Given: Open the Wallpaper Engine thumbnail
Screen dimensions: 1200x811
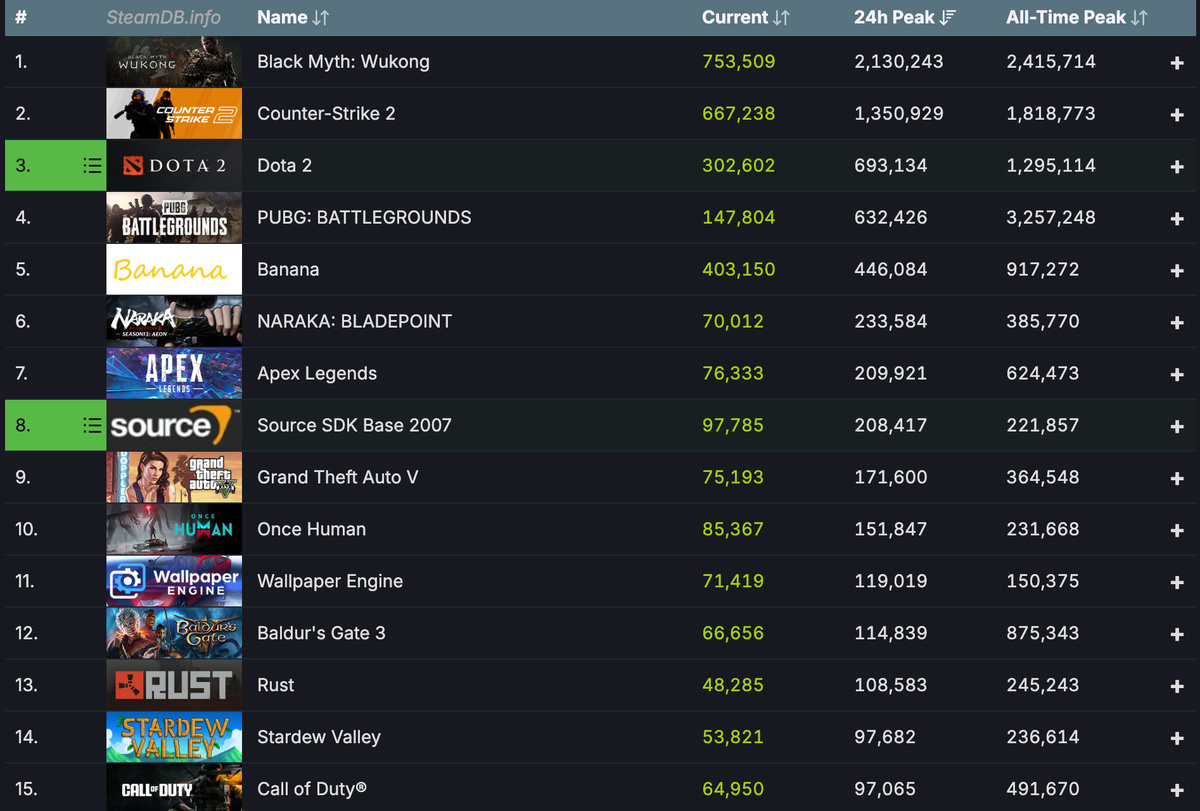Looking at the screenshot, I should [x=174, y=582].
